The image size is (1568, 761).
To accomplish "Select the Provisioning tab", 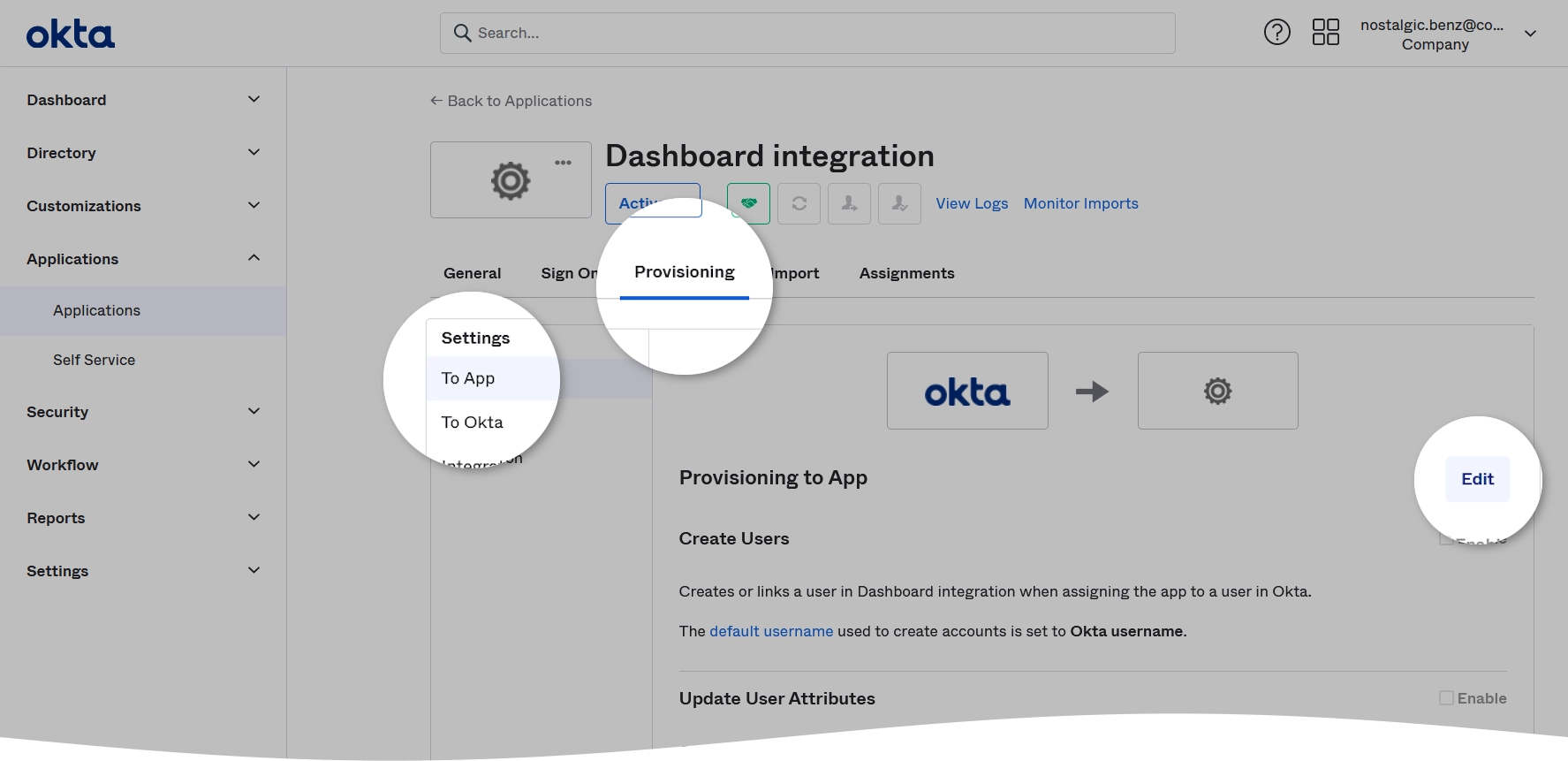I will pos(685,272).
